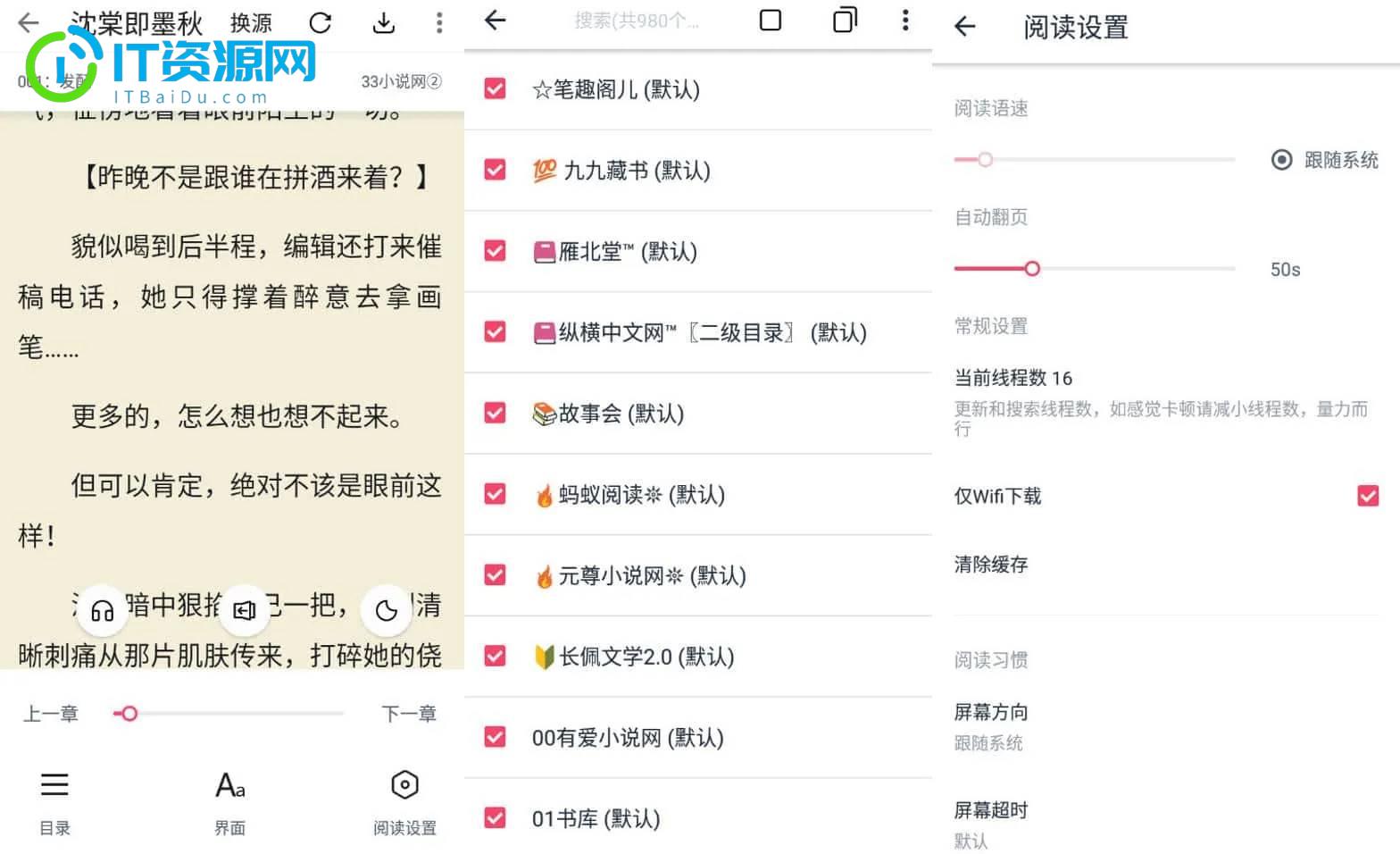The height and width of the screenshot is (854, 1400).
Task: Uncheck 故事会 source
Action: point(495,413)
